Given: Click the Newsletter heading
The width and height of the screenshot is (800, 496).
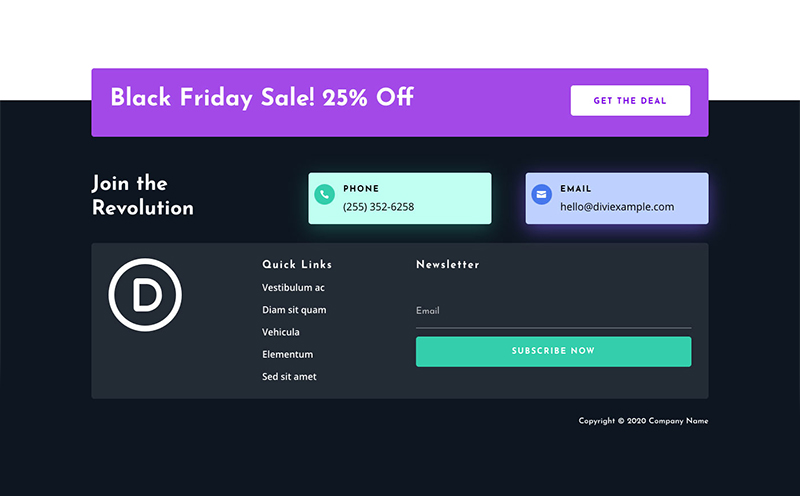Looking at the screenshot, I should 448,265.
